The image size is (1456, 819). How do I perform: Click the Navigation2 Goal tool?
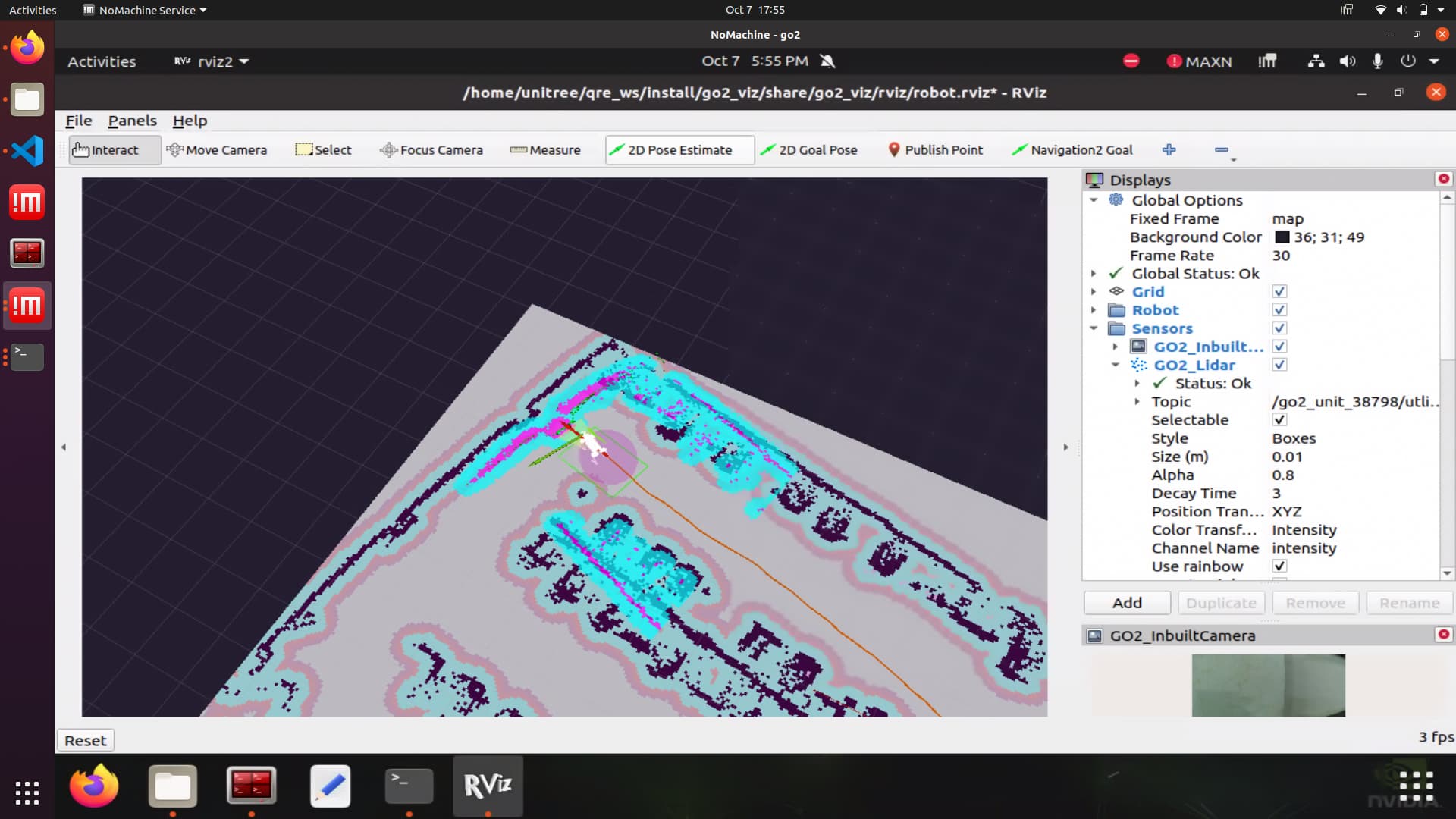point(1072,150)
